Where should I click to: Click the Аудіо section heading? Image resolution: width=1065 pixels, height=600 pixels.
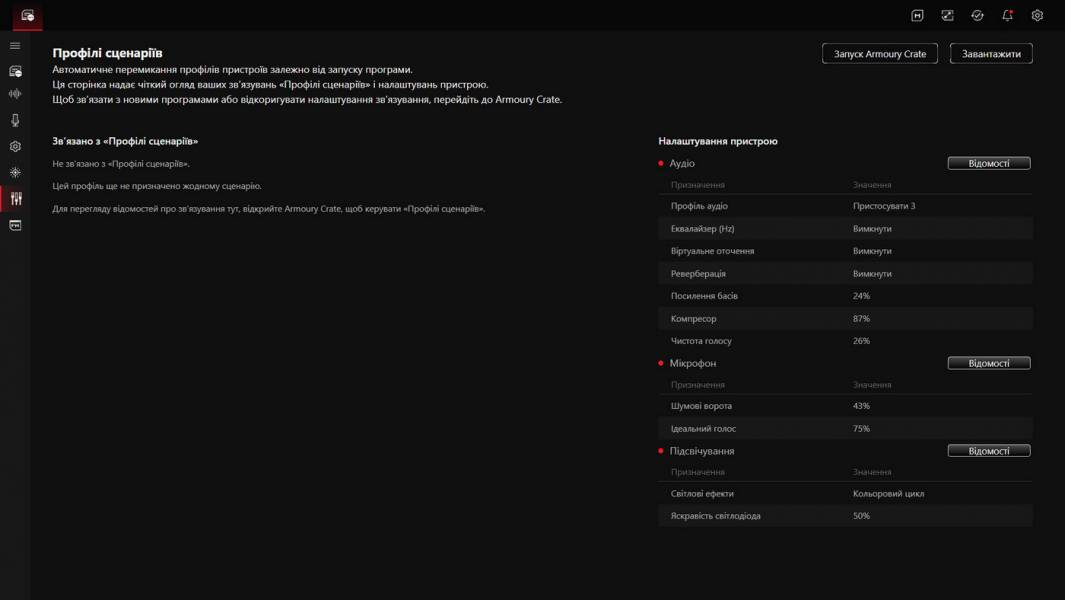tap(682, 163)
